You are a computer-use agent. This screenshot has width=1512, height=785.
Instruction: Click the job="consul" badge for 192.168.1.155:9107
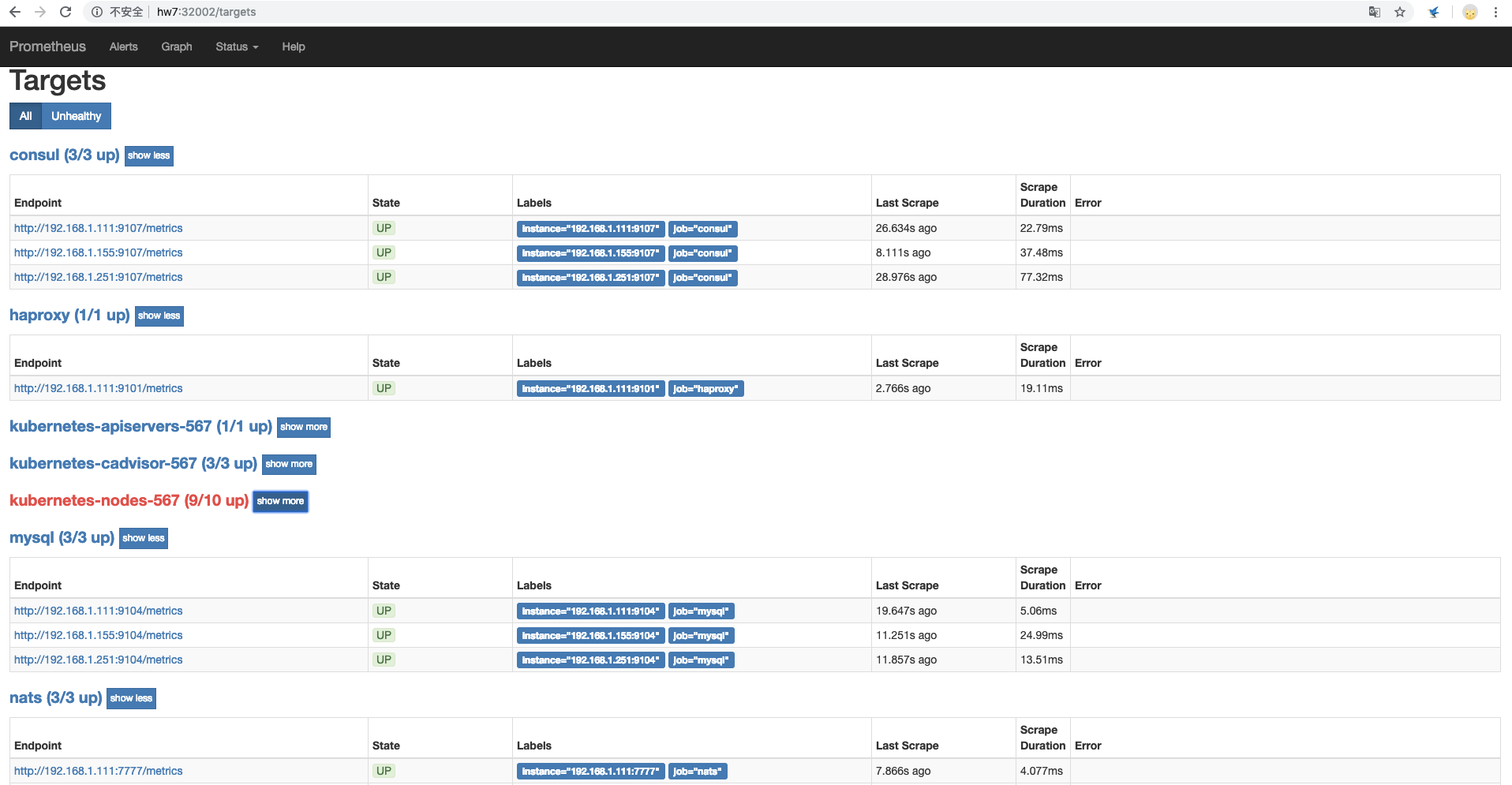(x=702, y=253)
